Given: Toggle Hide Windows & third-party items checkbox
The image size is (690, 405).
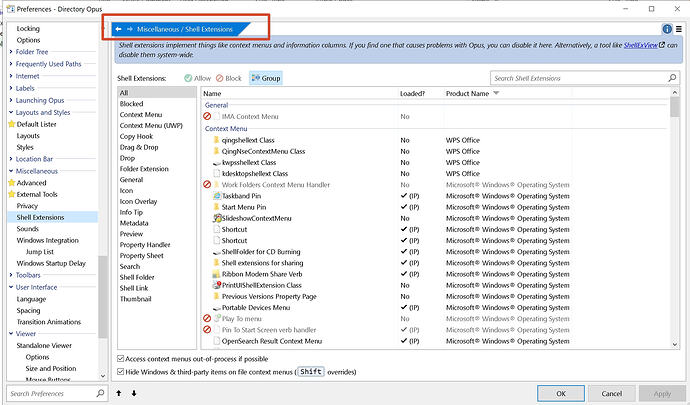Looking at the screenshot, I should click(x=122, y=372).
